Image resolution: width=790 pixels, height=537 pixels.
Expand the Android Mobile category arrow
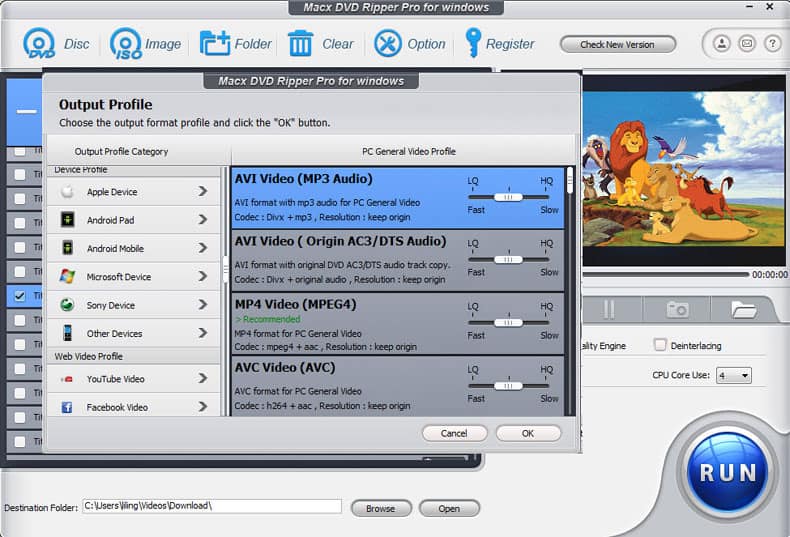[x=203, y=248]
